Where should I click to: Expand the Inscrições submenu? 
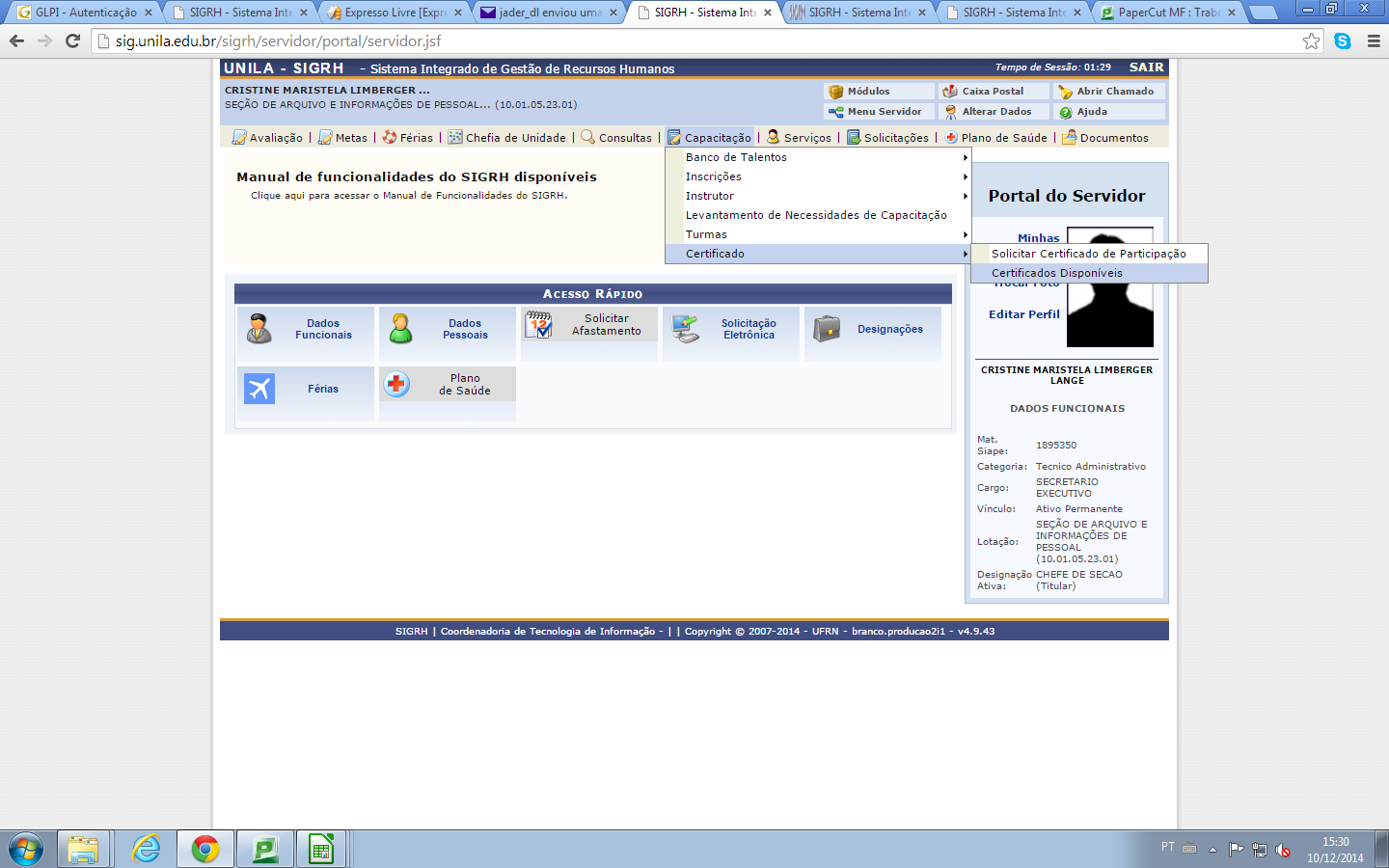pos(818,176)
